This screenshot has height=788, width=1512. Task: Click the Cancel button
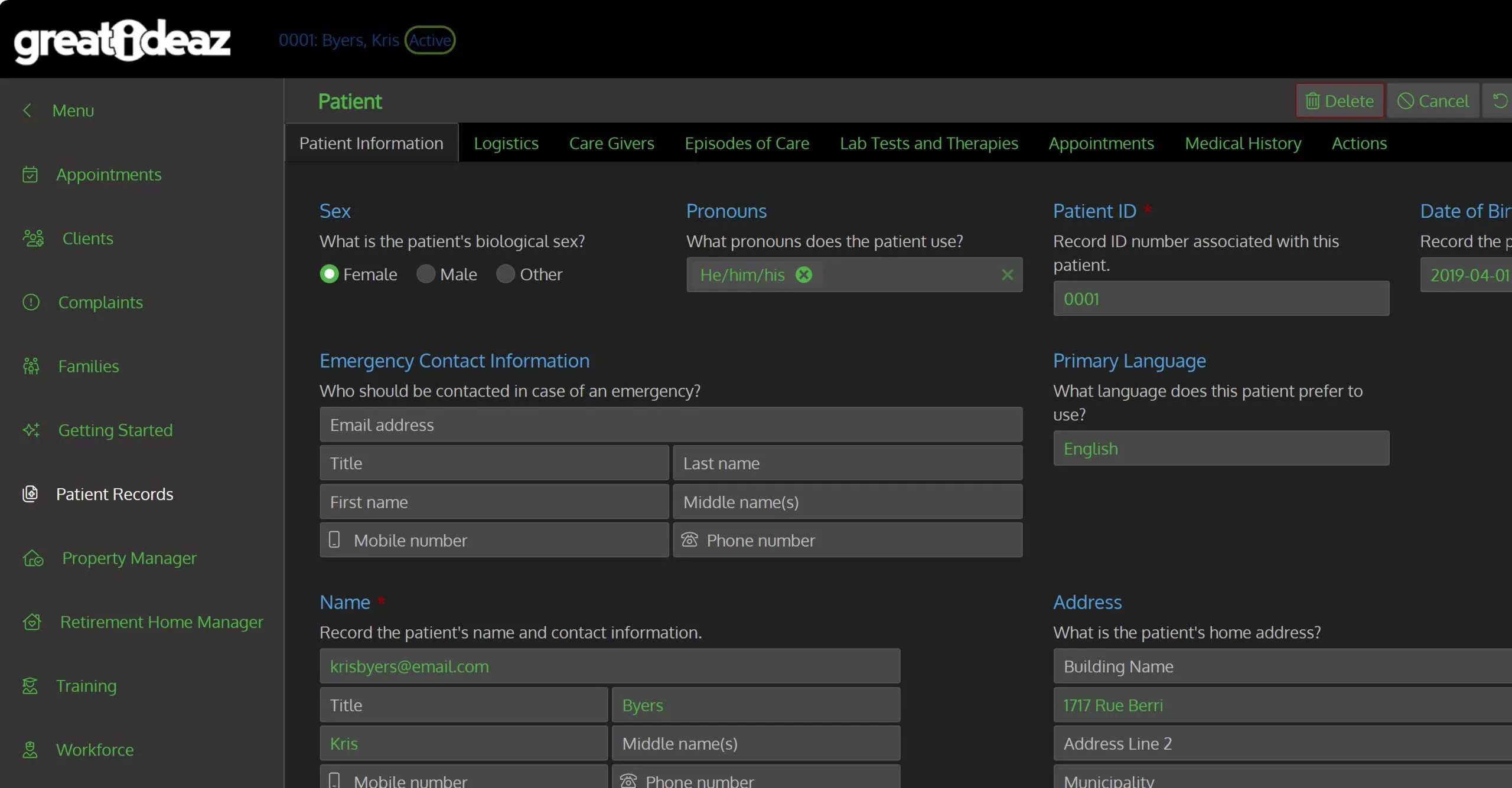point(1433,101)
